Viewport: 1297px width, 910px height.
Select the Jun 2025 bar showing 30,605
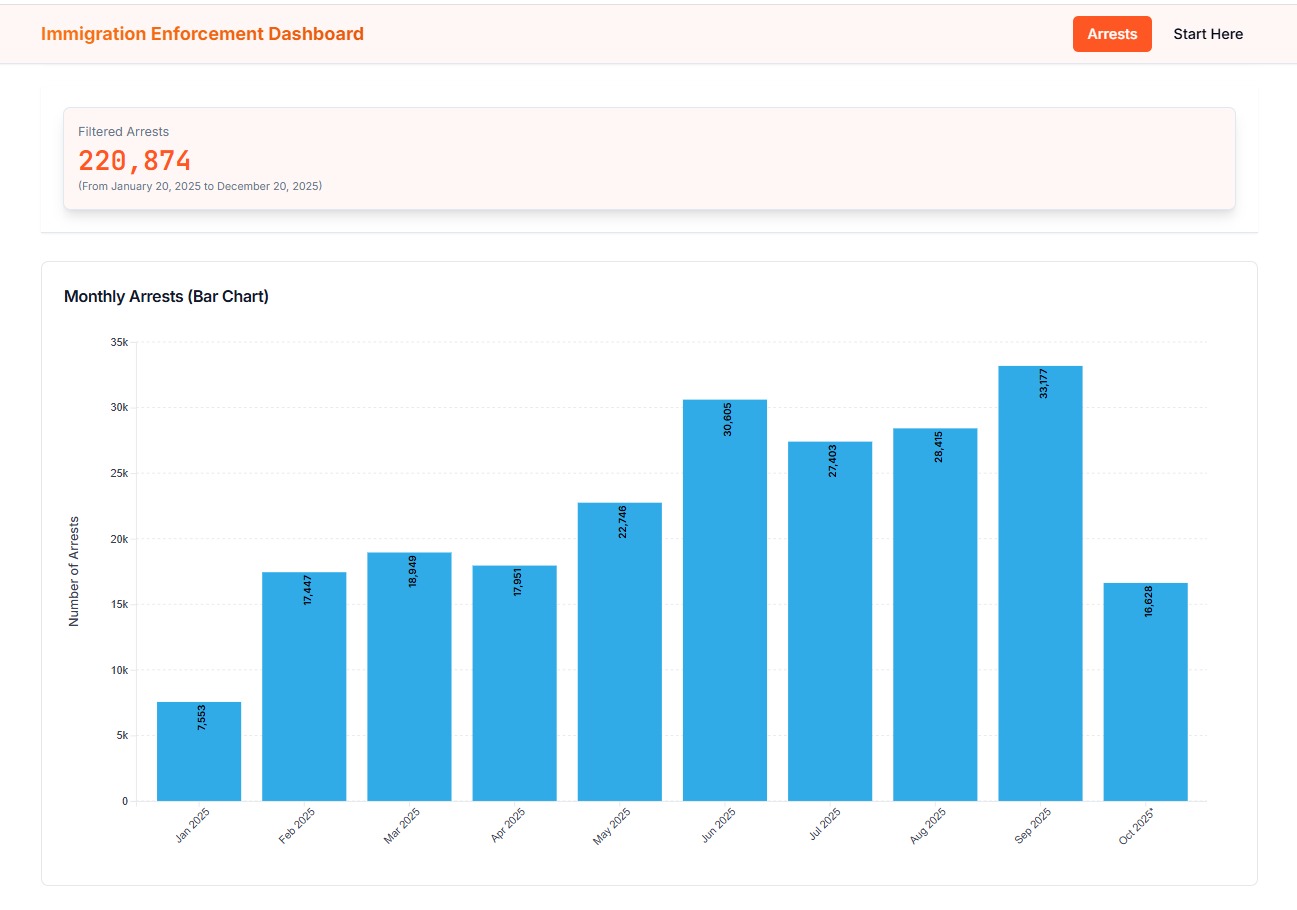(725, 600)
